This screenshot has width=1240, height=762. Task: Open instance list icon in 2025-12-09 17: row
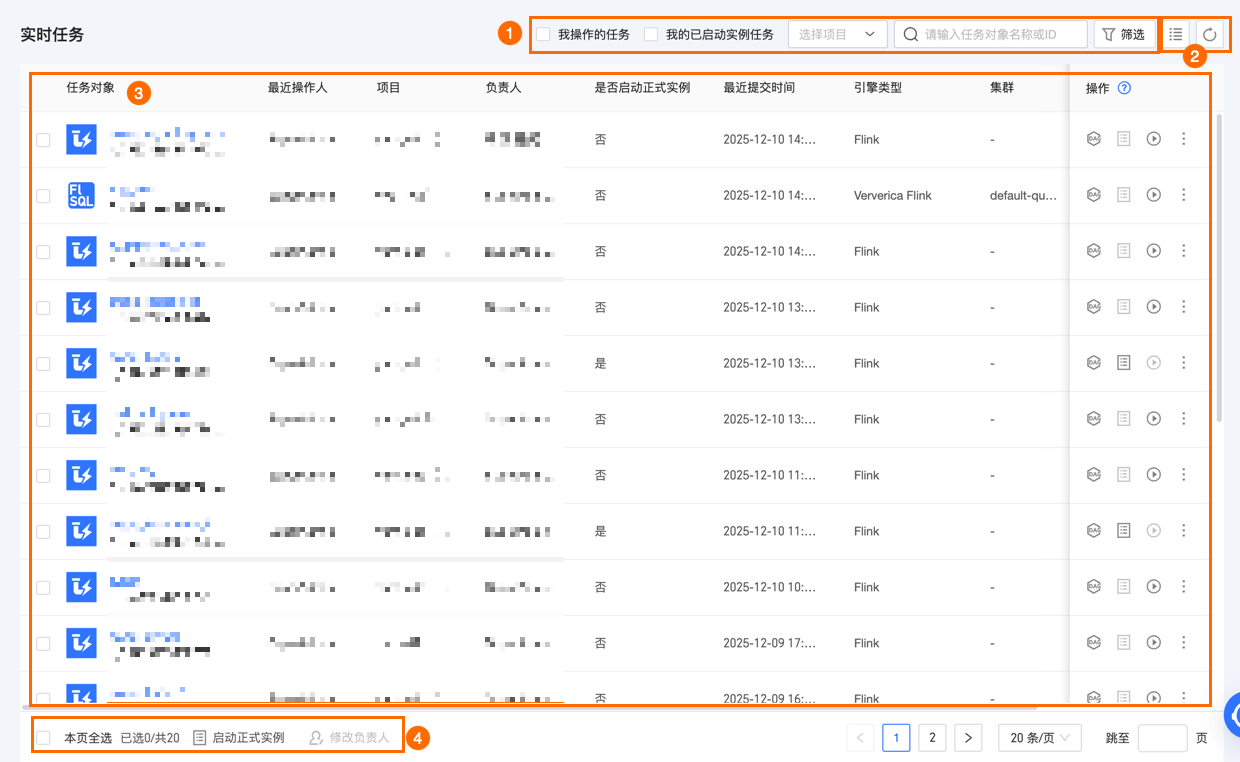click(1124, 643)
